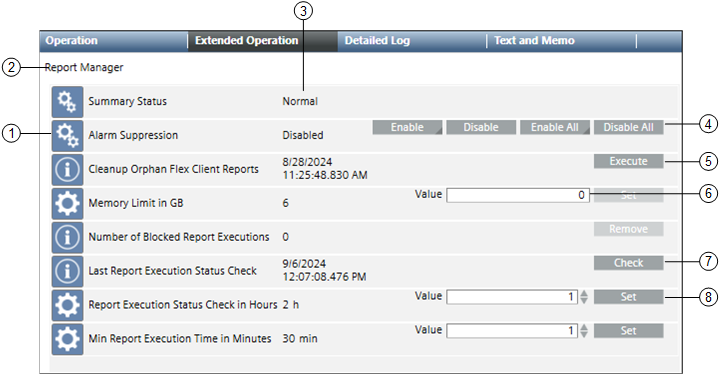Click the Memory Limit value input field
Image resolution: width=720 pixels, height=374 pixels.
point(518,195)
